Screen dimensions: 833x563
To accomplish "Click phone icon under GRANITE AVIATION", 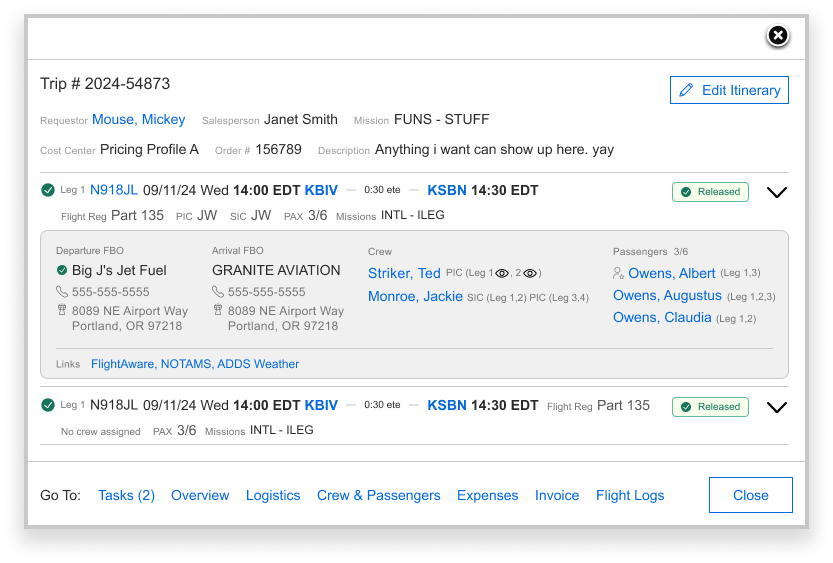I will coord(217,292).
